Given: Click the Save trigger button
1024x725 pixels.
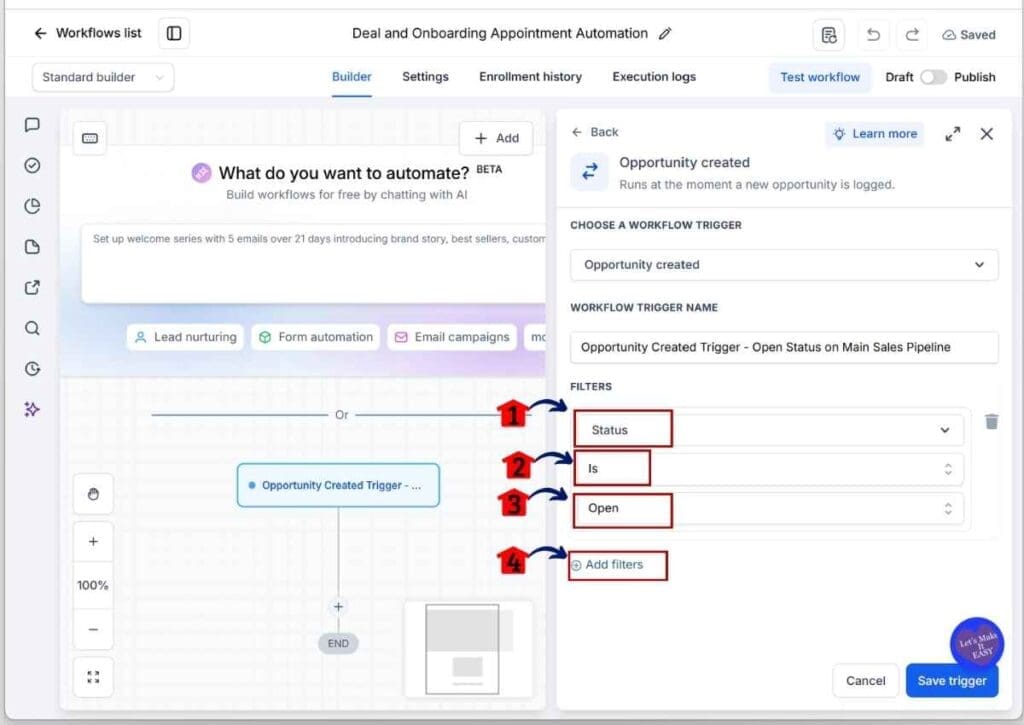Looking at the screenshot, I should click(x=952, y=681).
